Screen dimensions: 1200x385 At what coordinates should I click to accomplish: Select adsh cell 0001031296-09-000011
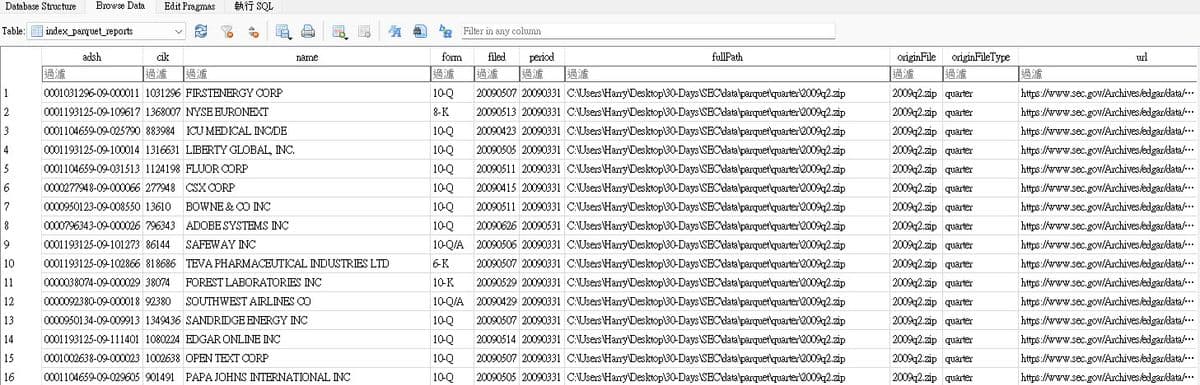tap(91, 93)
